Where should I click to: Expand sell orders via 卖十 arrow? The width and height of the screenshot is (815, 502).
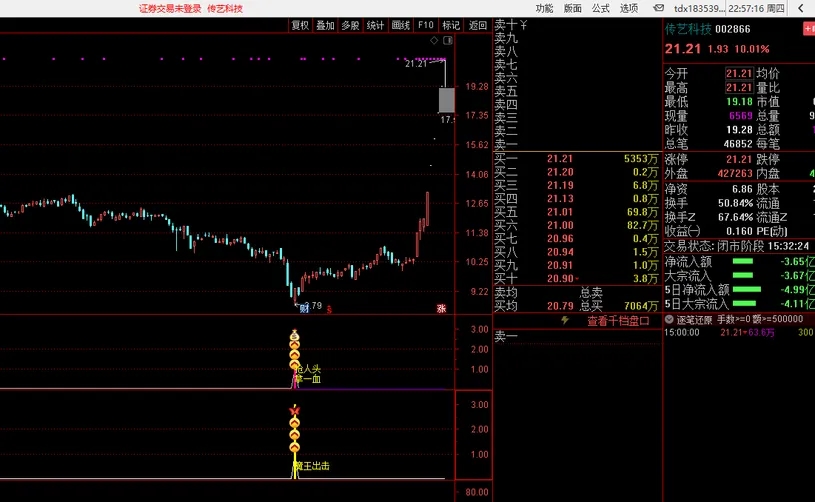[524, 25]
